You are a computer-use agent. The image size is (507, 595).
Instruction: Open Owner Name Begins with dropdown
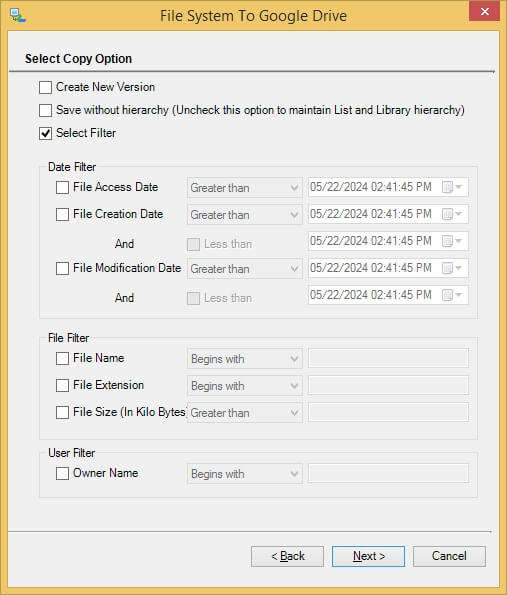click(245, 474)
